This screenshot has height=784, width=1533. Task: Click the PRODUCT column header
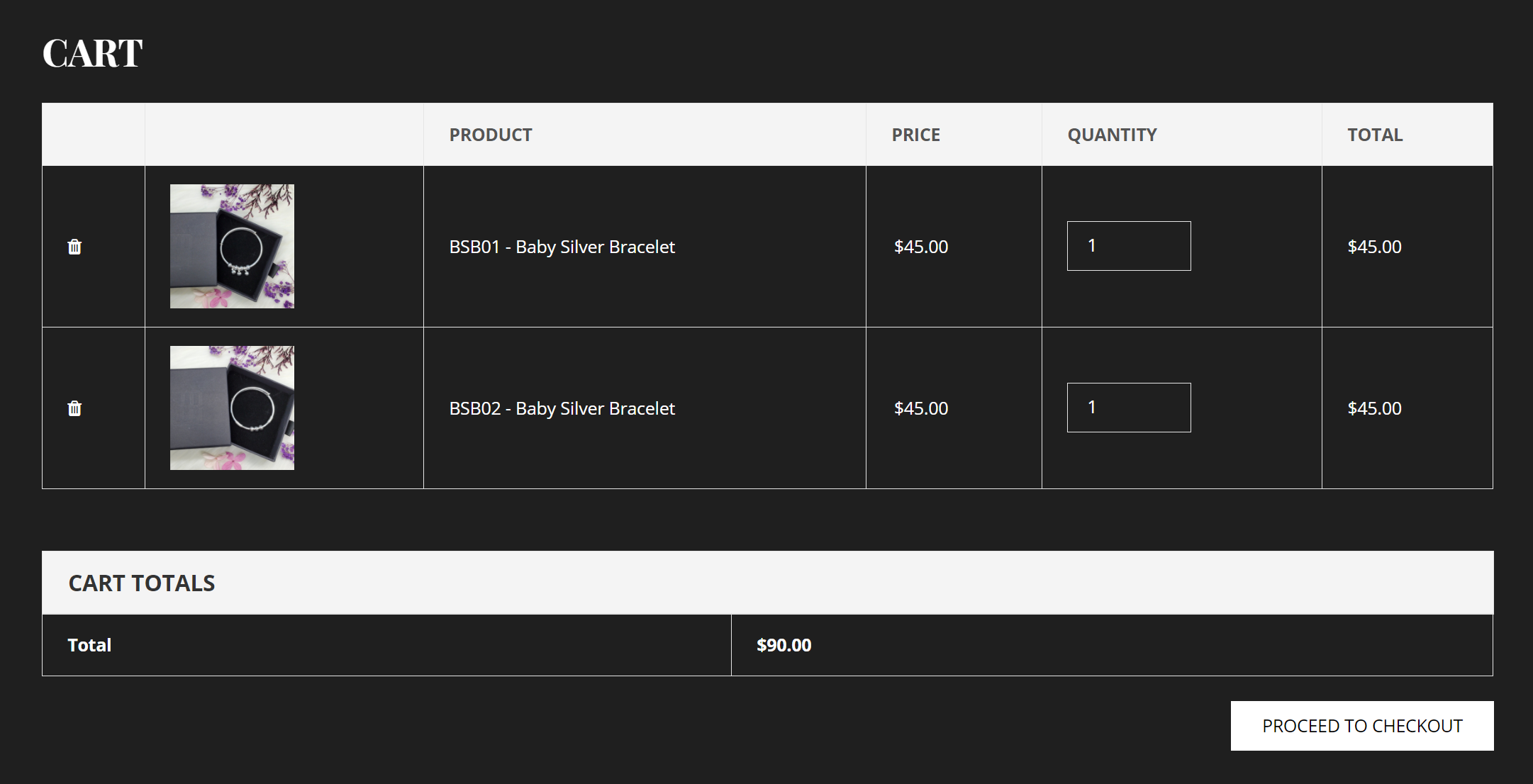click(x=491, y=135)
